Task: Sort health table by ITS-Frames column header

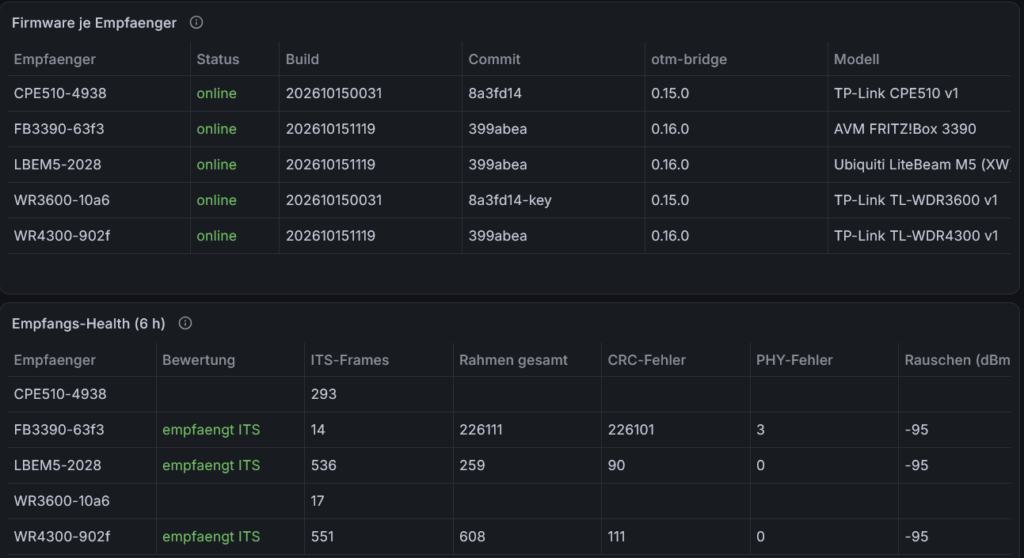Action: pyautogui.click(x=349, y=360)
